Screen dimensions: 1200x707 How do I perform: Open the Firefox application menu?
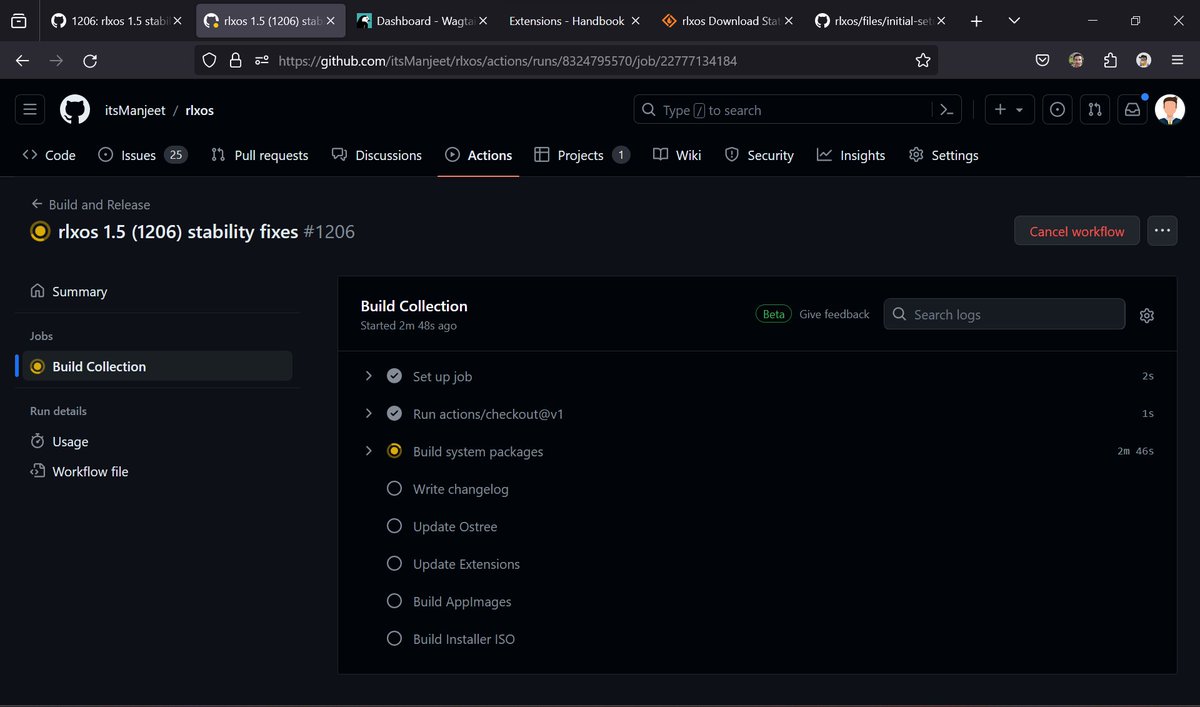(1178, 60)
